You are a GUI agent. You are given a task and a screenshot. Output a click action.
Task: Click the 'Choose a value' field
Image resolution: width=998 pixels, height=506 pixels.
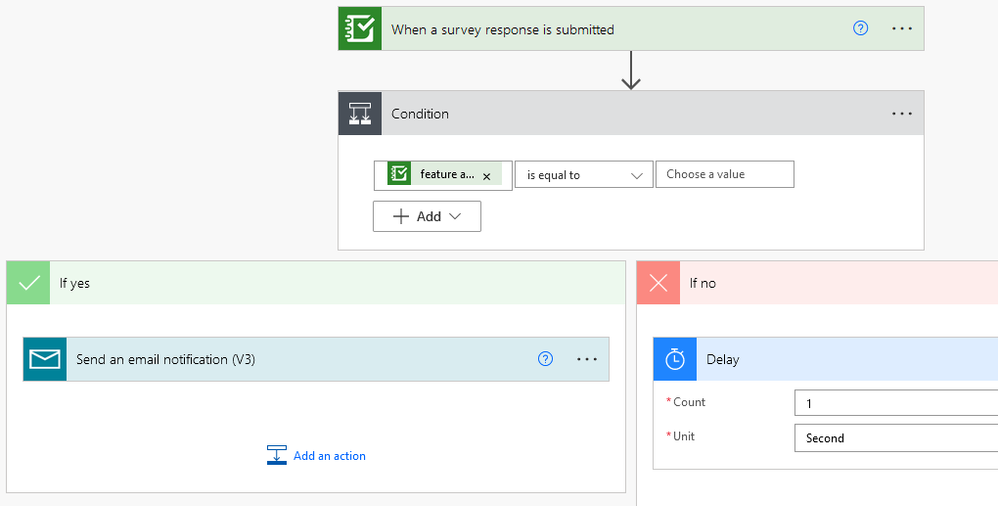click(724, 174)
